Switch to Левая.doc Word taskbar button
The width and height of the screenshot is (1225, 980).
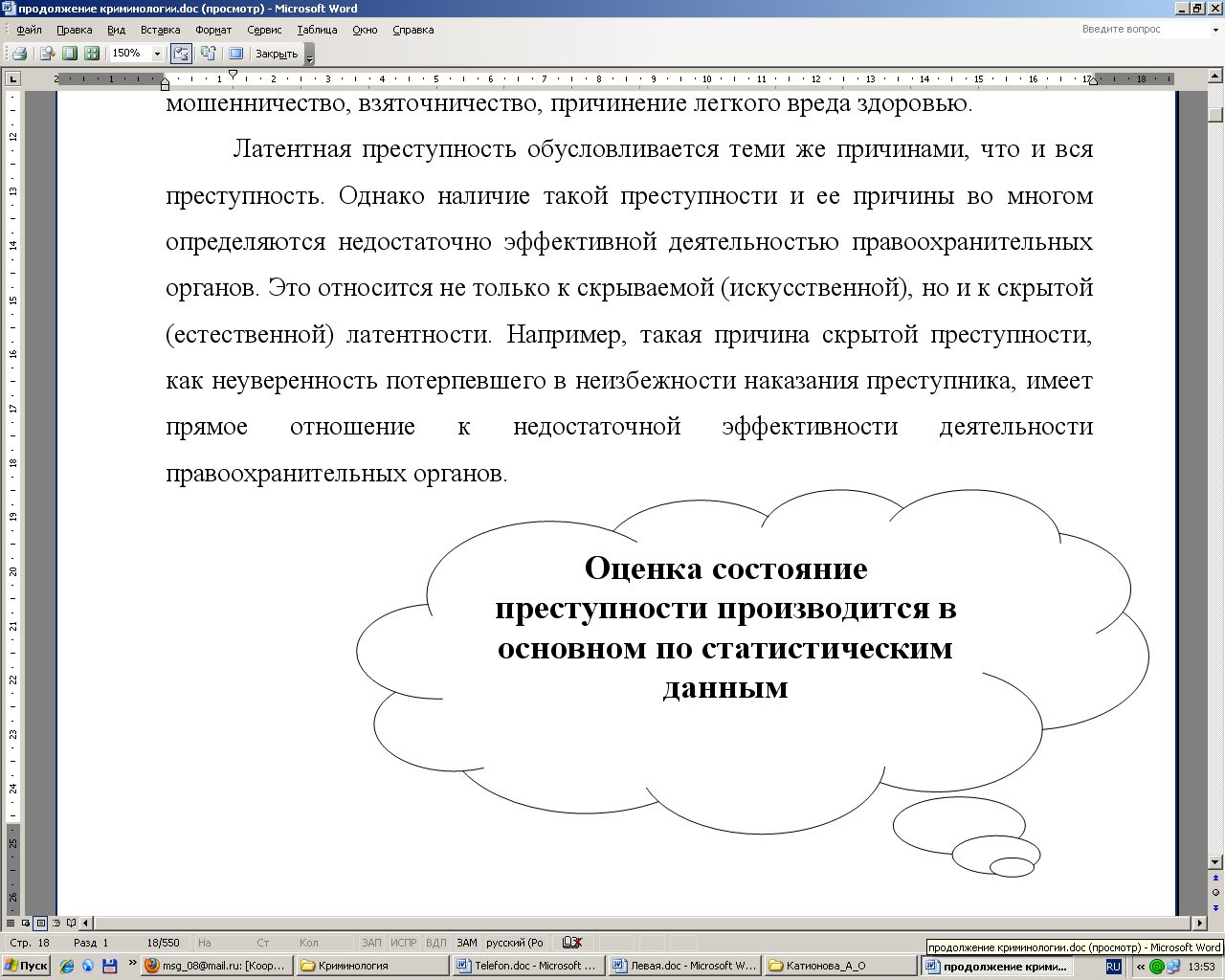[684, 966]
